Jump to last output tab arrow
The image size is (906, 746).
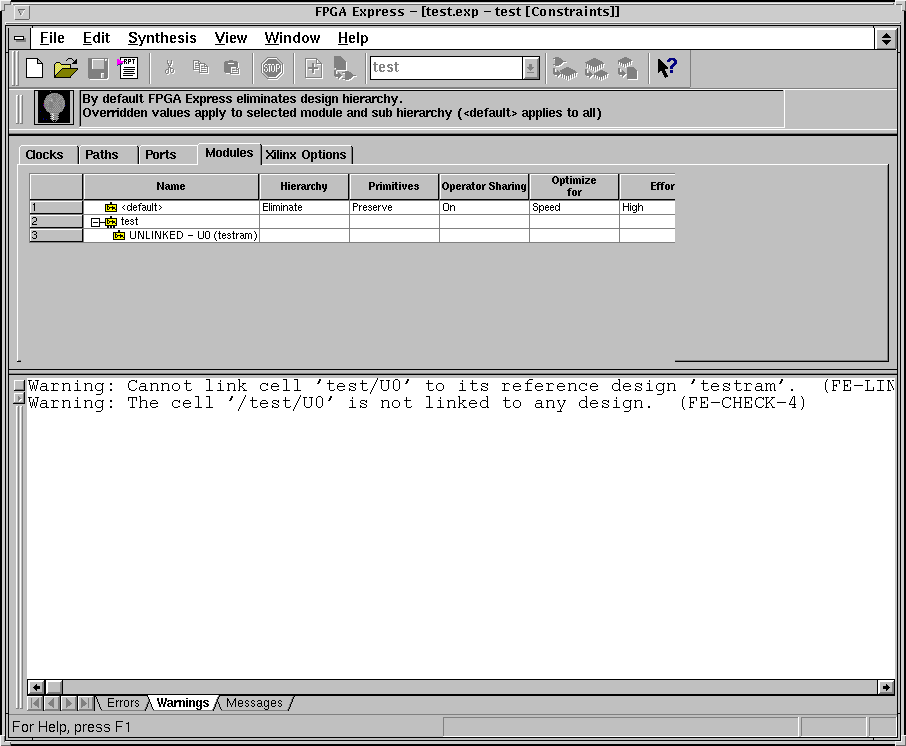click(x=86, y=703)
